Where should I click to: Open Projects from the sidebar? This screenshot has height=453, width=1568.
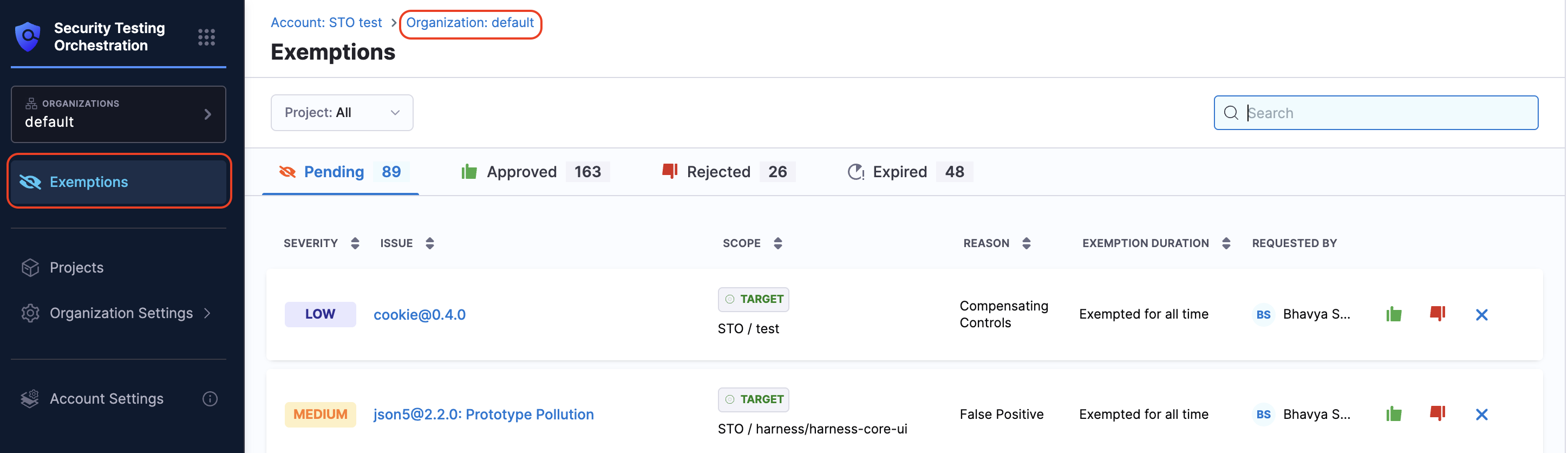(77, 267)
